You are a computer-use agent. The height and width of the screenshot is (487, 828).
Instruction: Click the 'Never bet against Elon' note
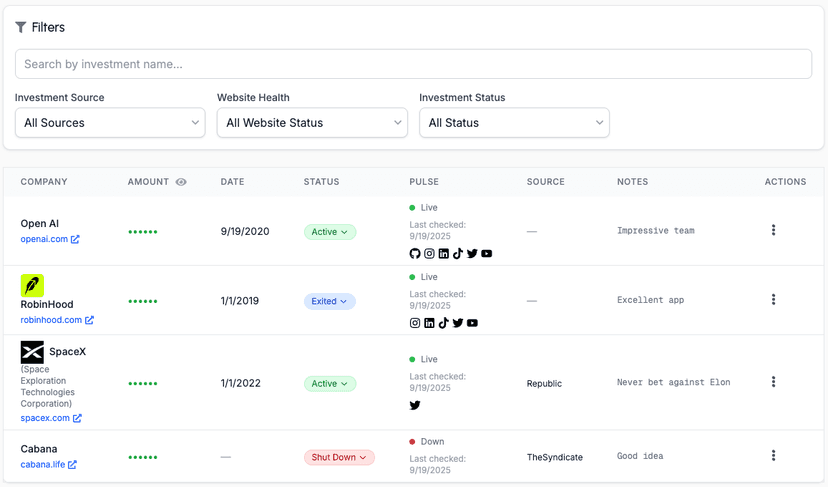[674, 382]
